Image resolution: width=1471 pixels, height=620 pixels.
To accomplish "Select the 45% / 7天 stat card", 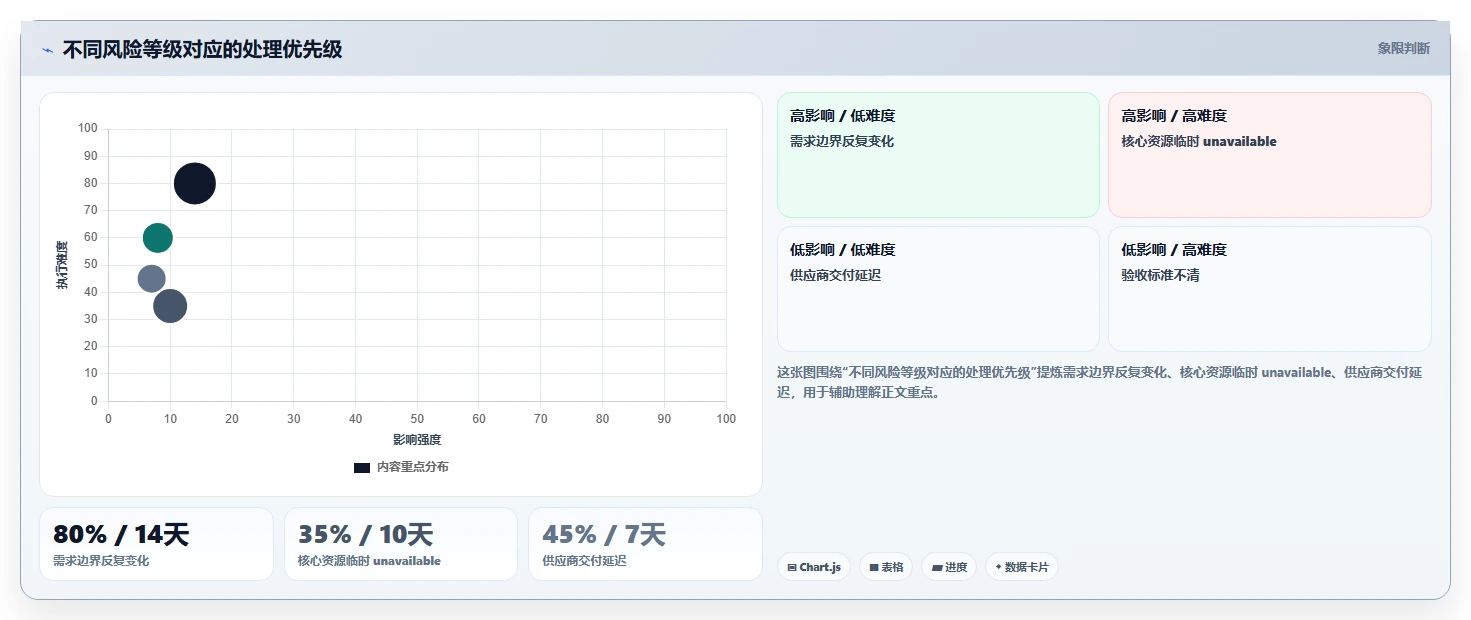I will [645, 544].
